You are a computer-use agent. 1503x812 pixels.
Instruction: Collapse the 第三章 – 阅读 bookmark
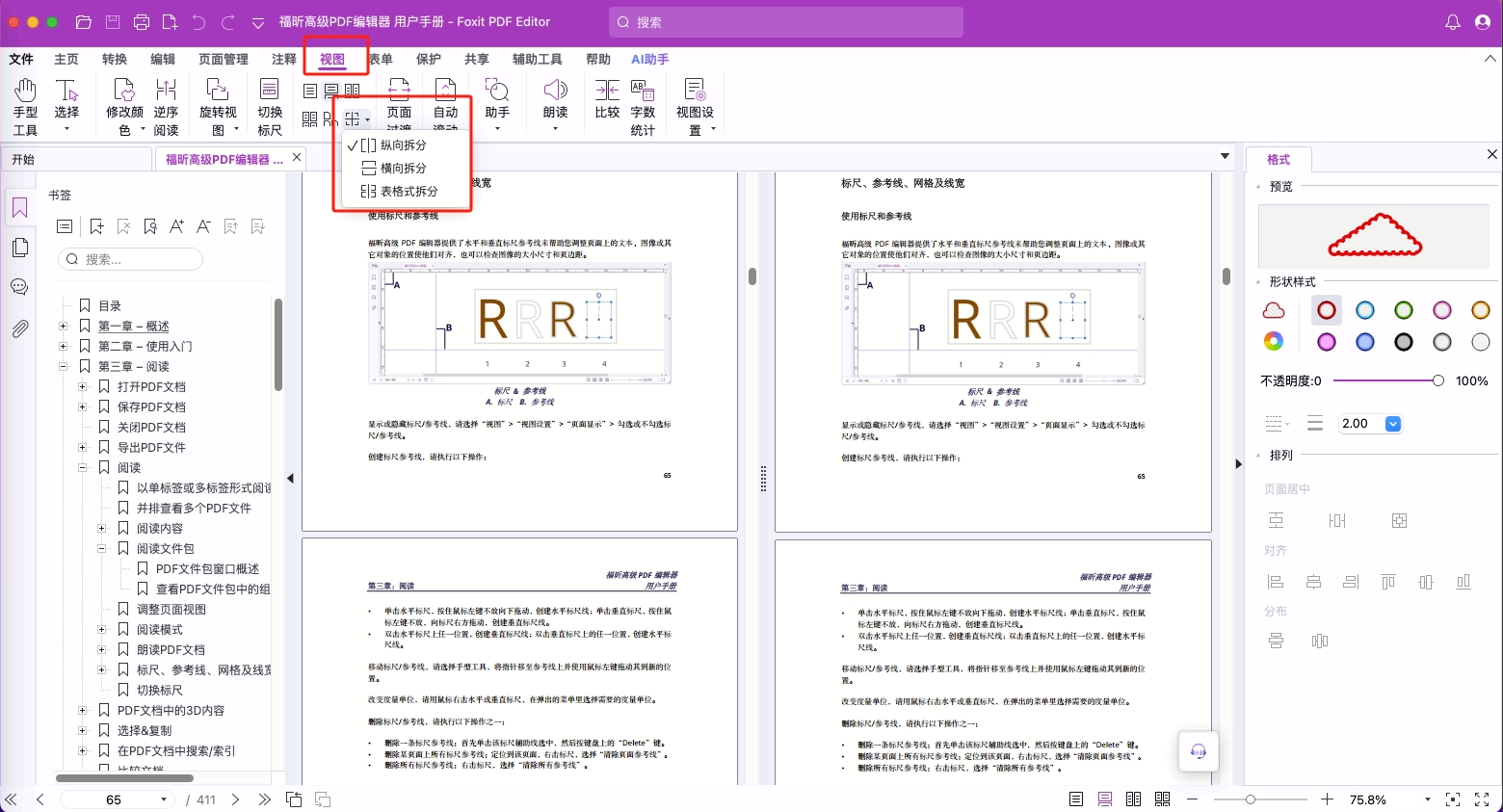pyautogui.click(x=64, y=366)
